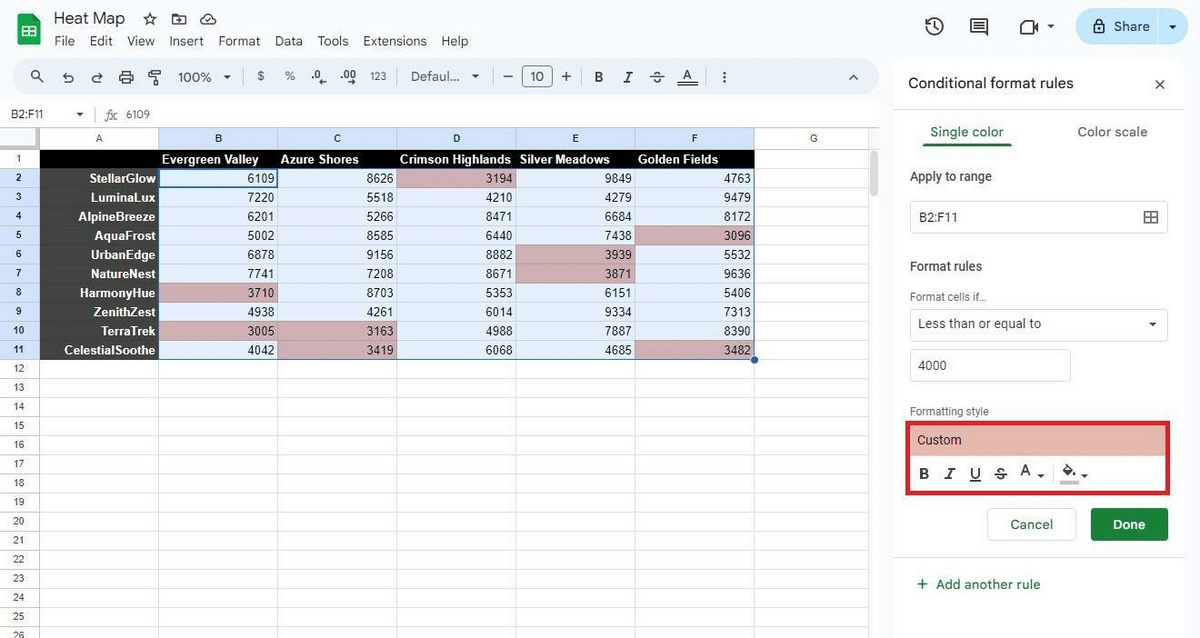
Task: Open the Google Sheets home icon
Action: click(x=29, y=28)
